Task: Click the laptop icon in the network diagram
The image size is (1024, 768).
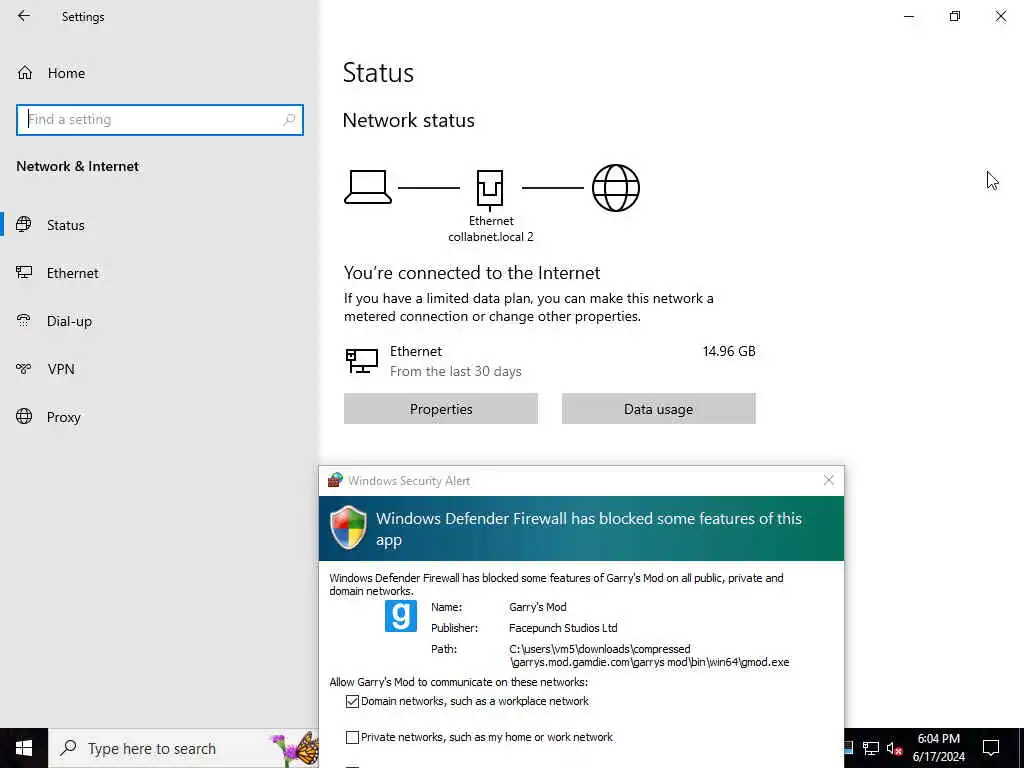Action: click(368, 187)
